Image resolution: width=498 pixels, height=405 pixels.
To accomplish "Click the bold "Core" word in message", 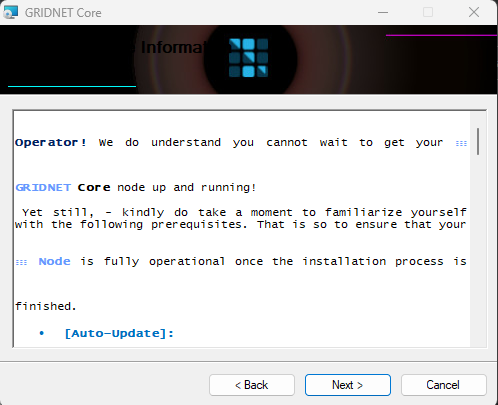I will (x=94, y=187).
